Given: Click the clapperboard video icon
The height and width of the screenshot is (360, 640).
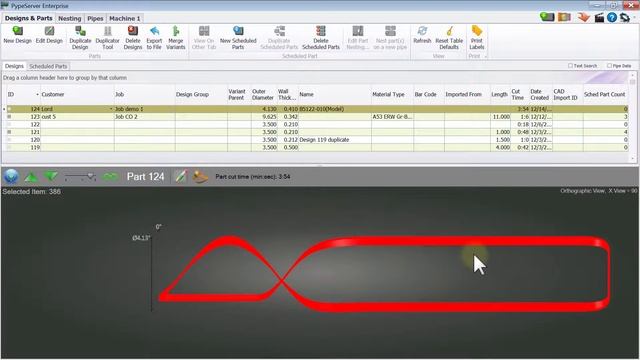Looking at the screenshot, I should [599, 17].
